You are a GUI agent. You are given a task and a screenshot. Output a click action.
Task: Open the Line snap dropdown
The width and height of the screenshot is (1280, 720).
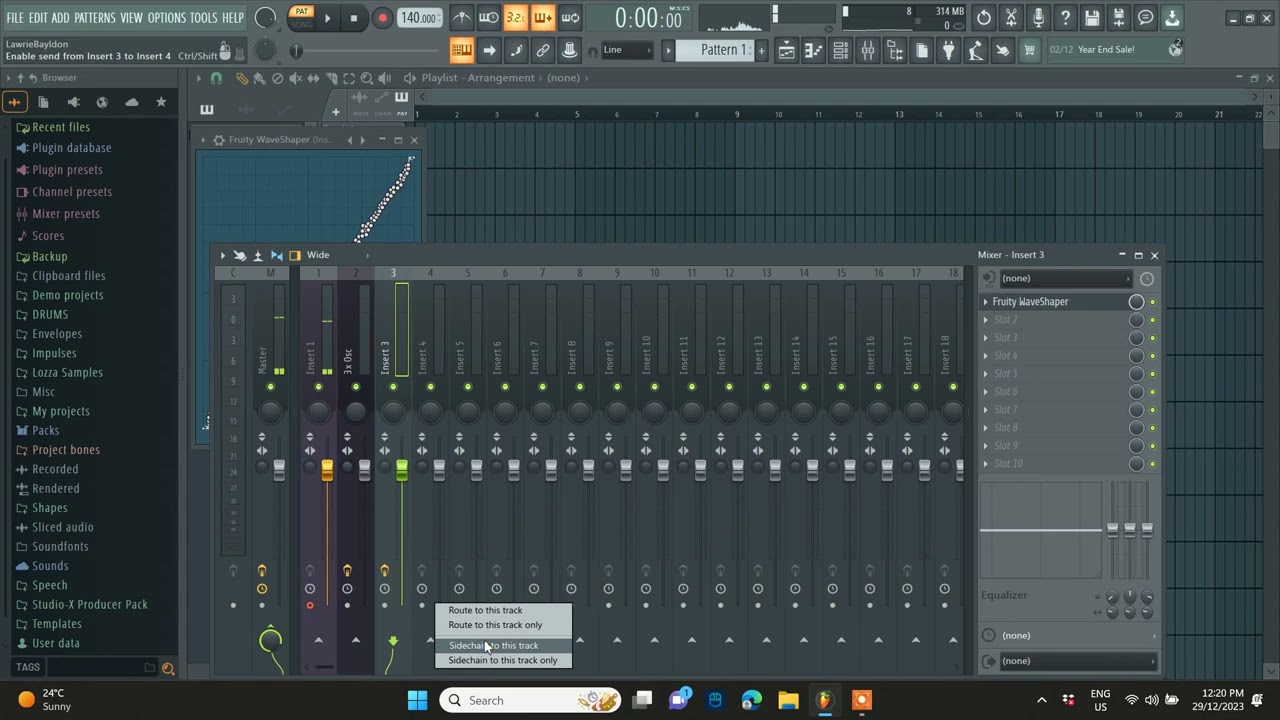(x=626, y=50)
